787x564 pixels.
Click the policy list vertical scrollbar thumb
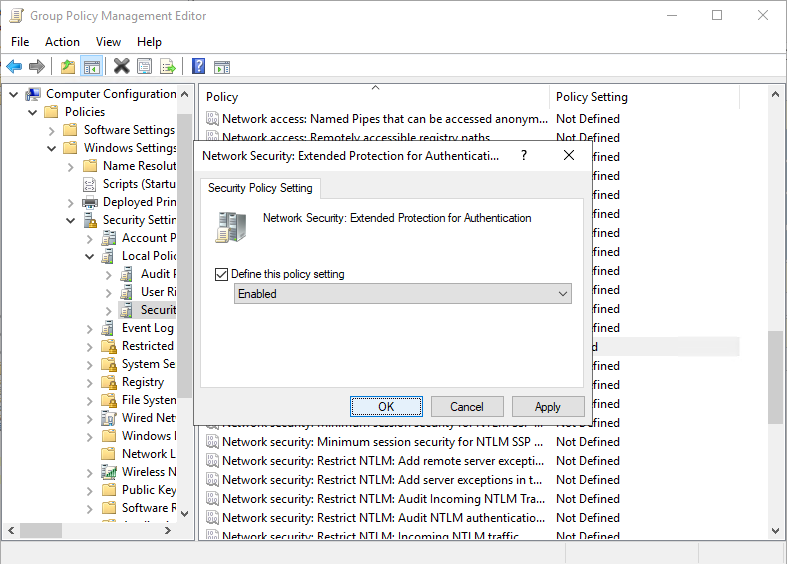[775, 377]
